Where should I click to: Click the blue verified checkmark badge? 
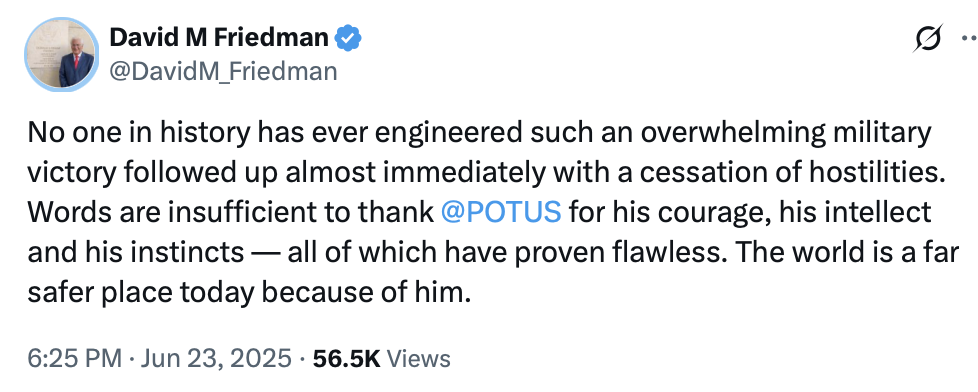point(348,38)
